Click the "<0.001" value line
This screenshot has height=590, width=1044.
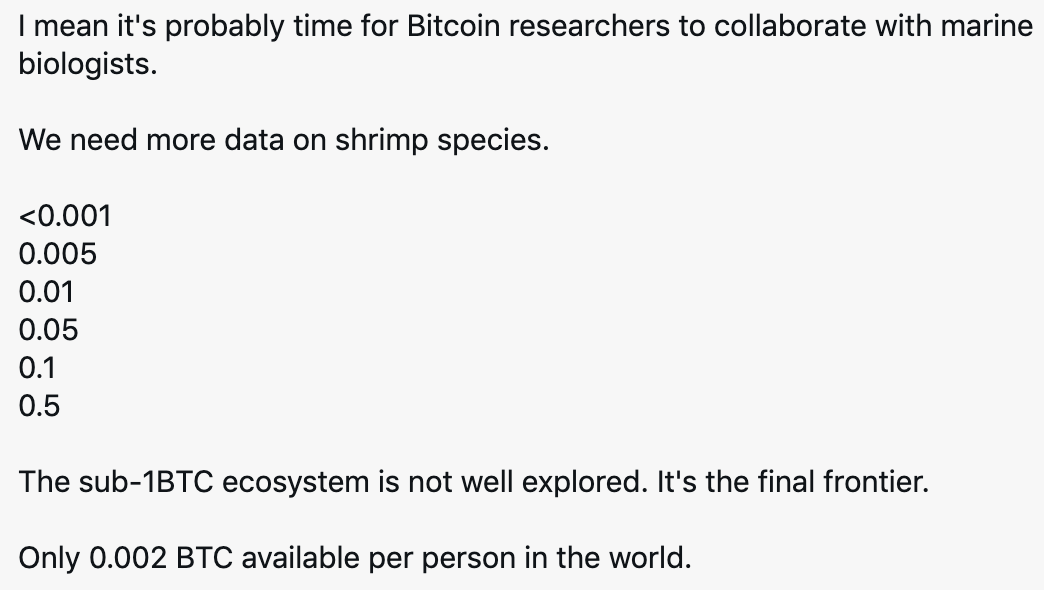click(65, 216)
